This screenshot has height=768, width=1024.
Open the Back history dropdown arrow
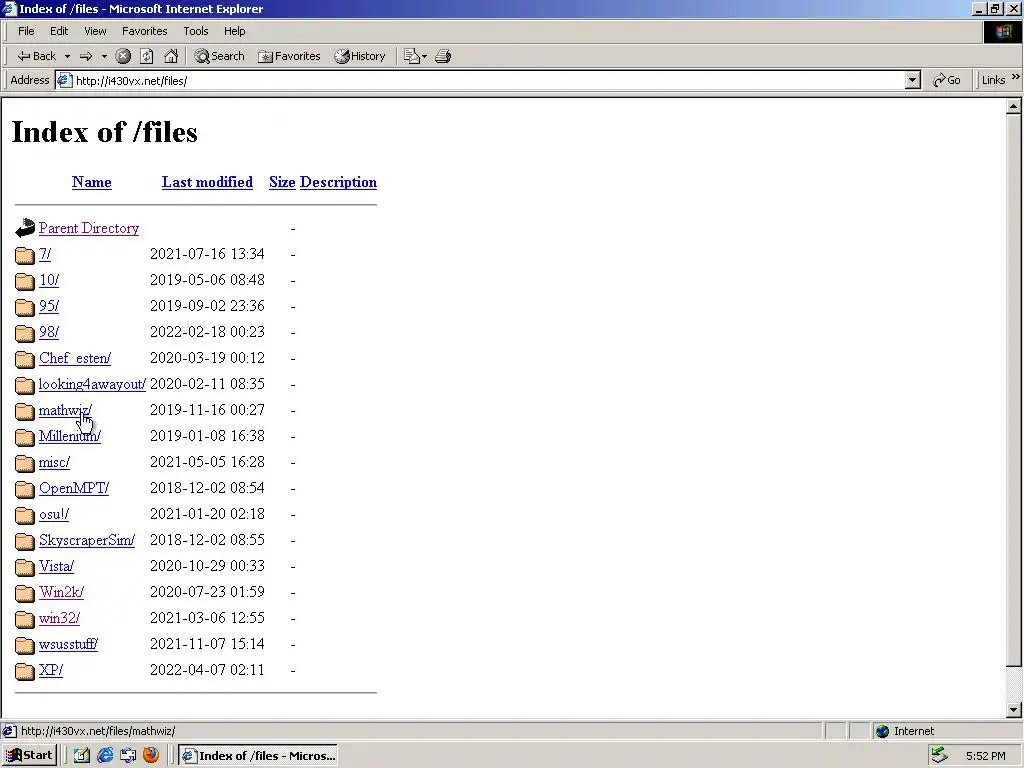(67, 56)
